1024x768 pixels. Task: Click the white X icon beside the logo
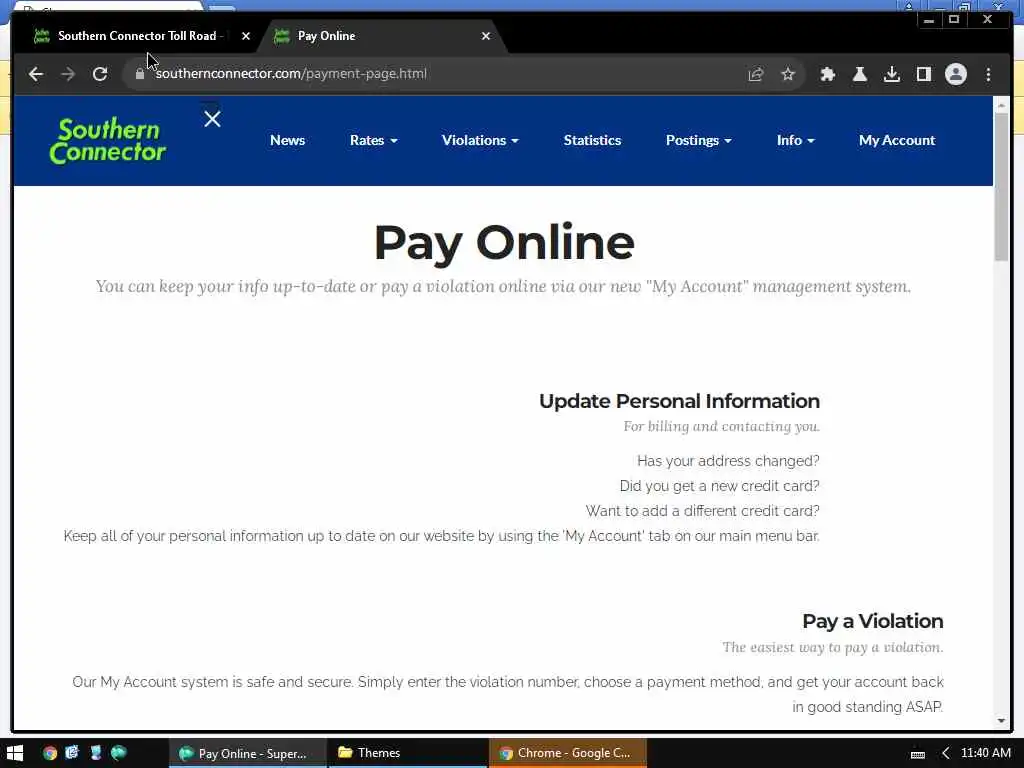[212, 119]
